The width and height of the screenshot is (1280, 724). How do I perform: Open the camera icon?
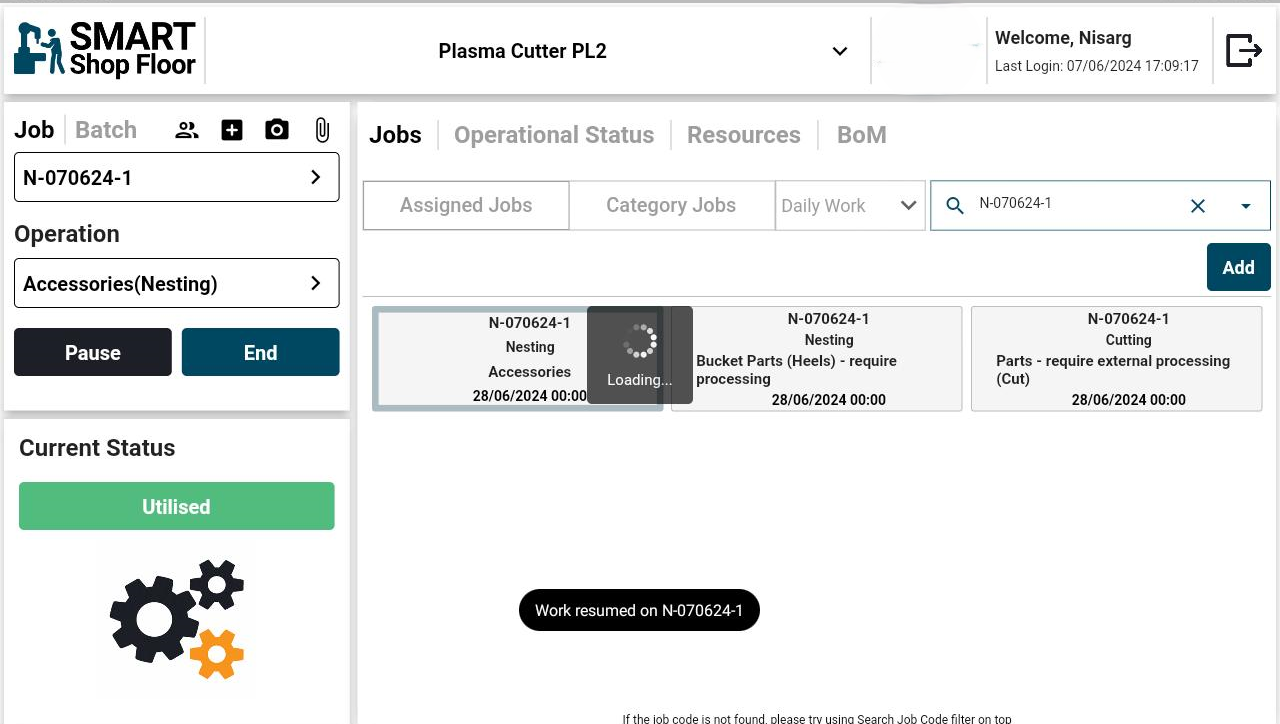click(277, 130)
